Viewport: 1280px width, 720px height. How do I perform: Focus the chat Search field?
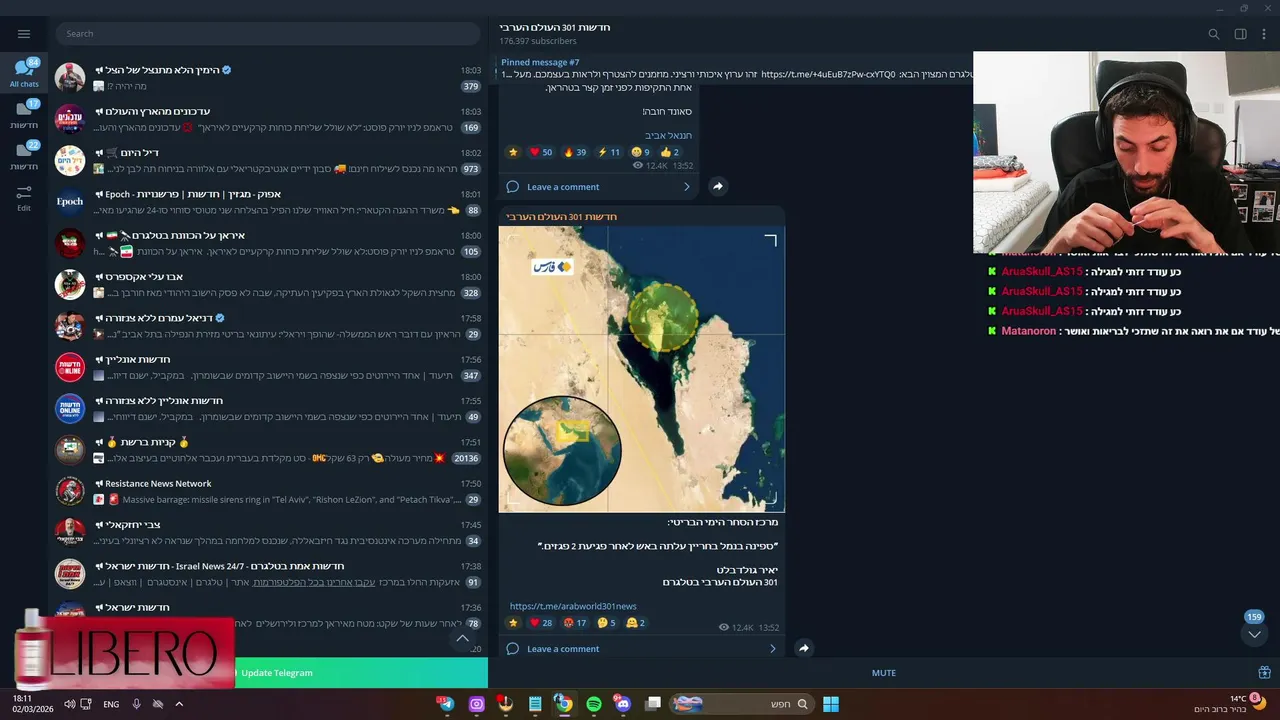268,34
